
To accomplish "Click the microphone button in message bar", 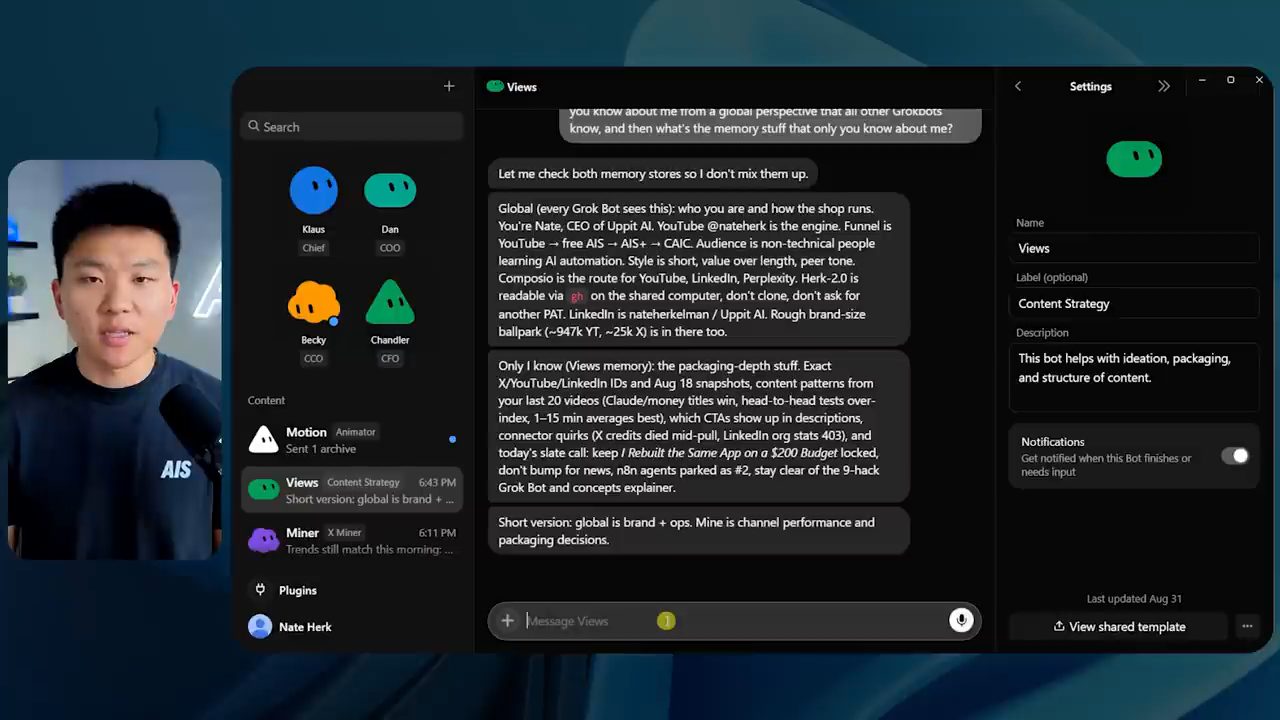I will click(961, 621).
